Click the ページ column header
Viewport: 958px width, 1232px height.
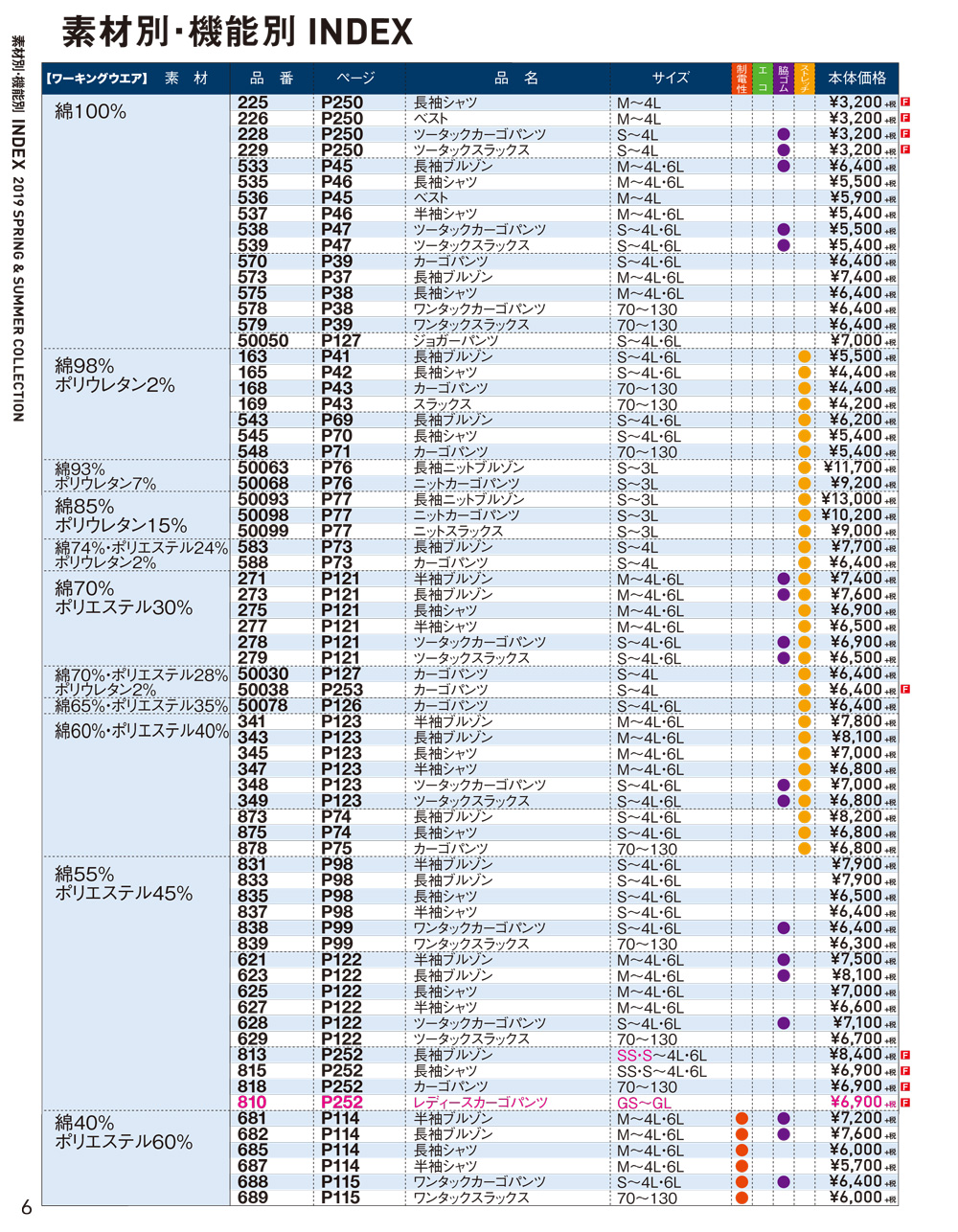[x=355, y=79]
